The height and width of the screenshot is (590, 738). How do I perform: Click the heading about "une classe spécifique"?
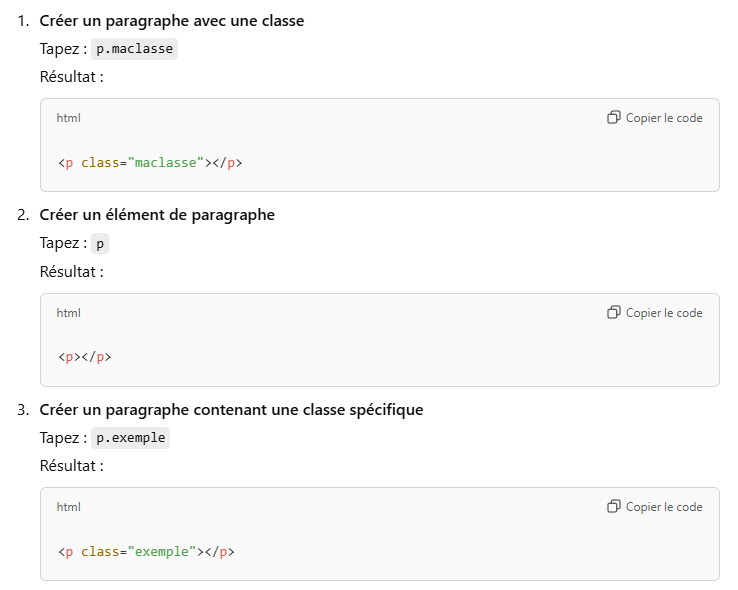click(x=231, y=409)
